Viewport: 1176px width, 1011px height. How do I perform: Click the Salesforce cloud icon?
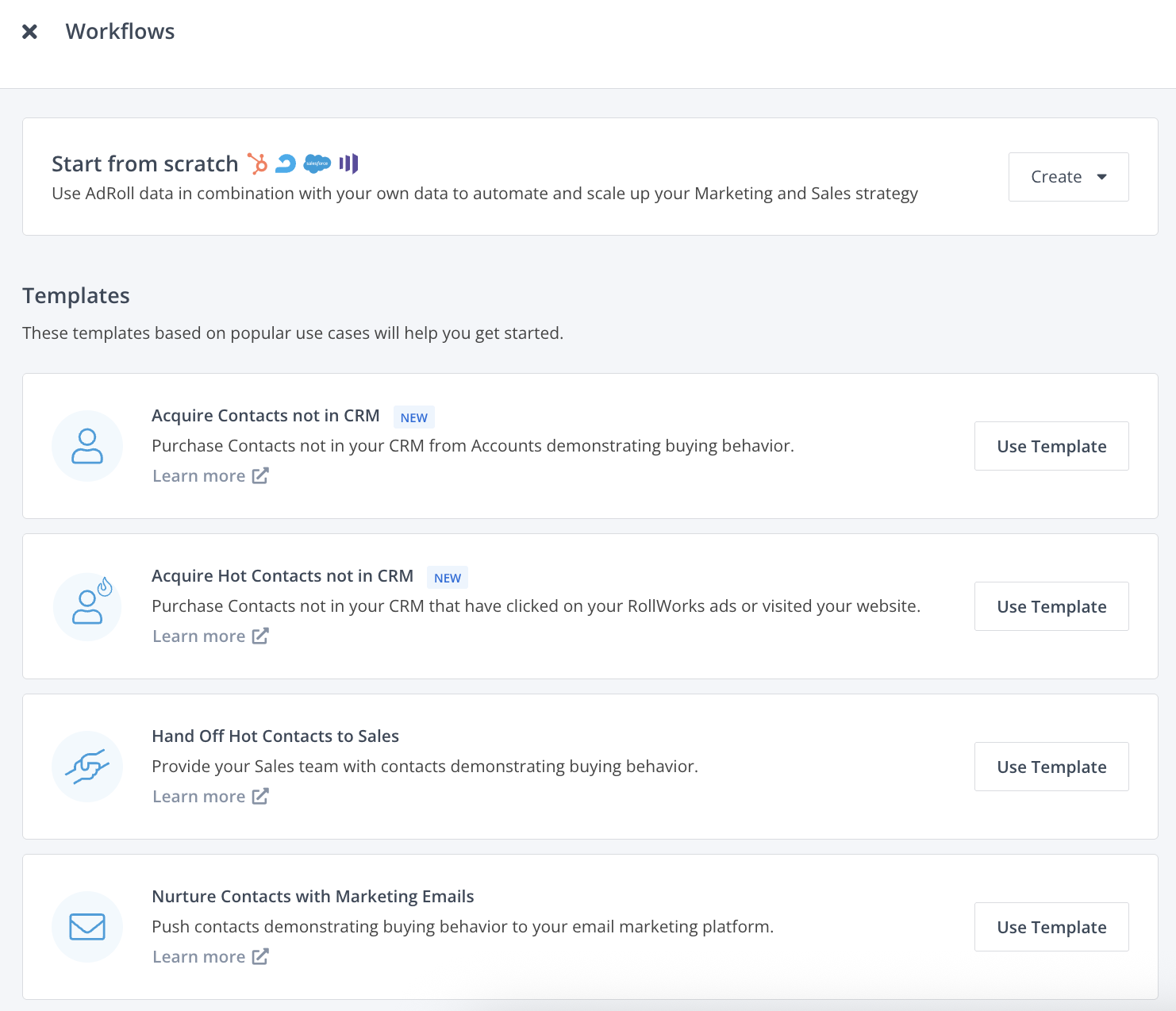coord(317,163)
